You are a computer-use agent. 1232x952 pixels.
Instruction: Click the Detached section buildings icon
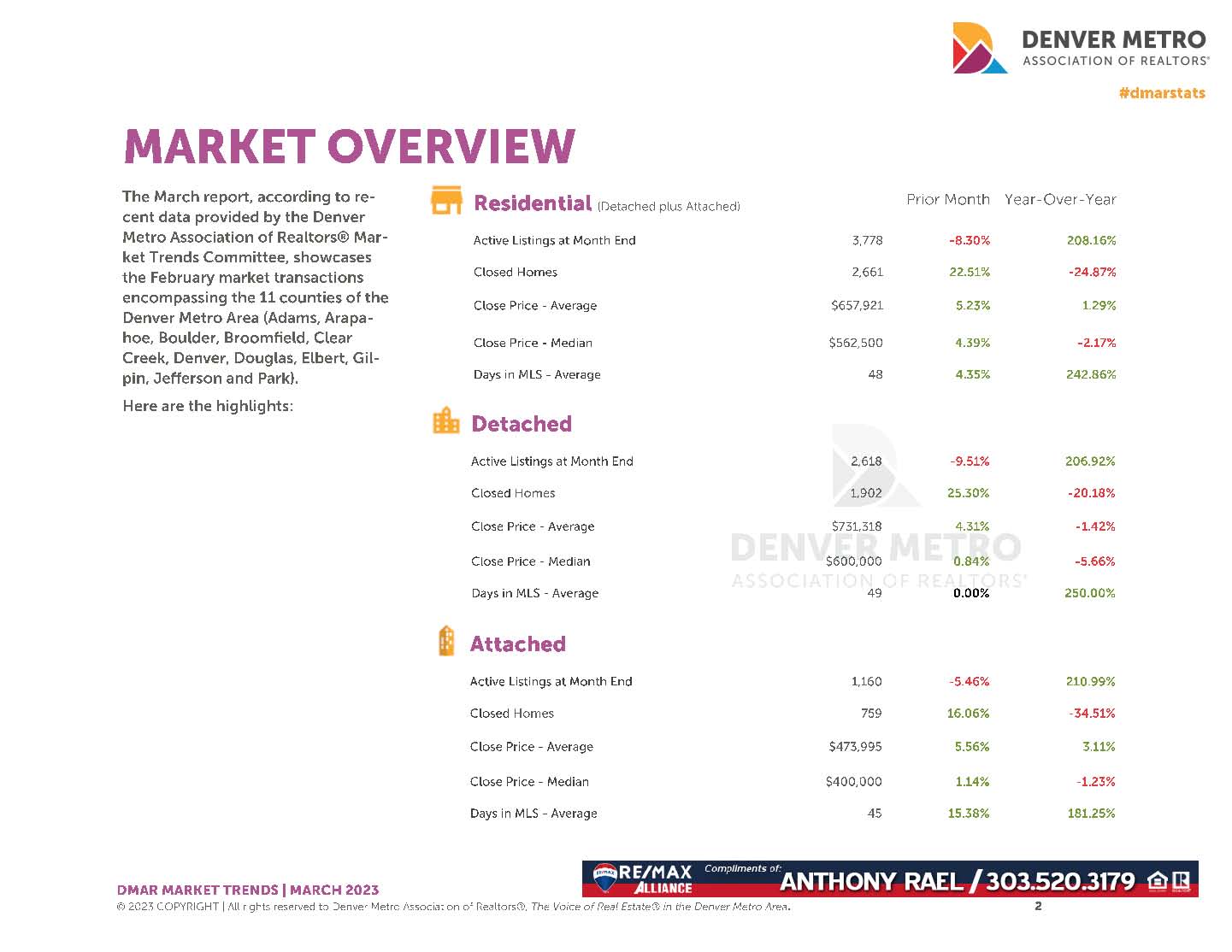(x=445, y=421)
